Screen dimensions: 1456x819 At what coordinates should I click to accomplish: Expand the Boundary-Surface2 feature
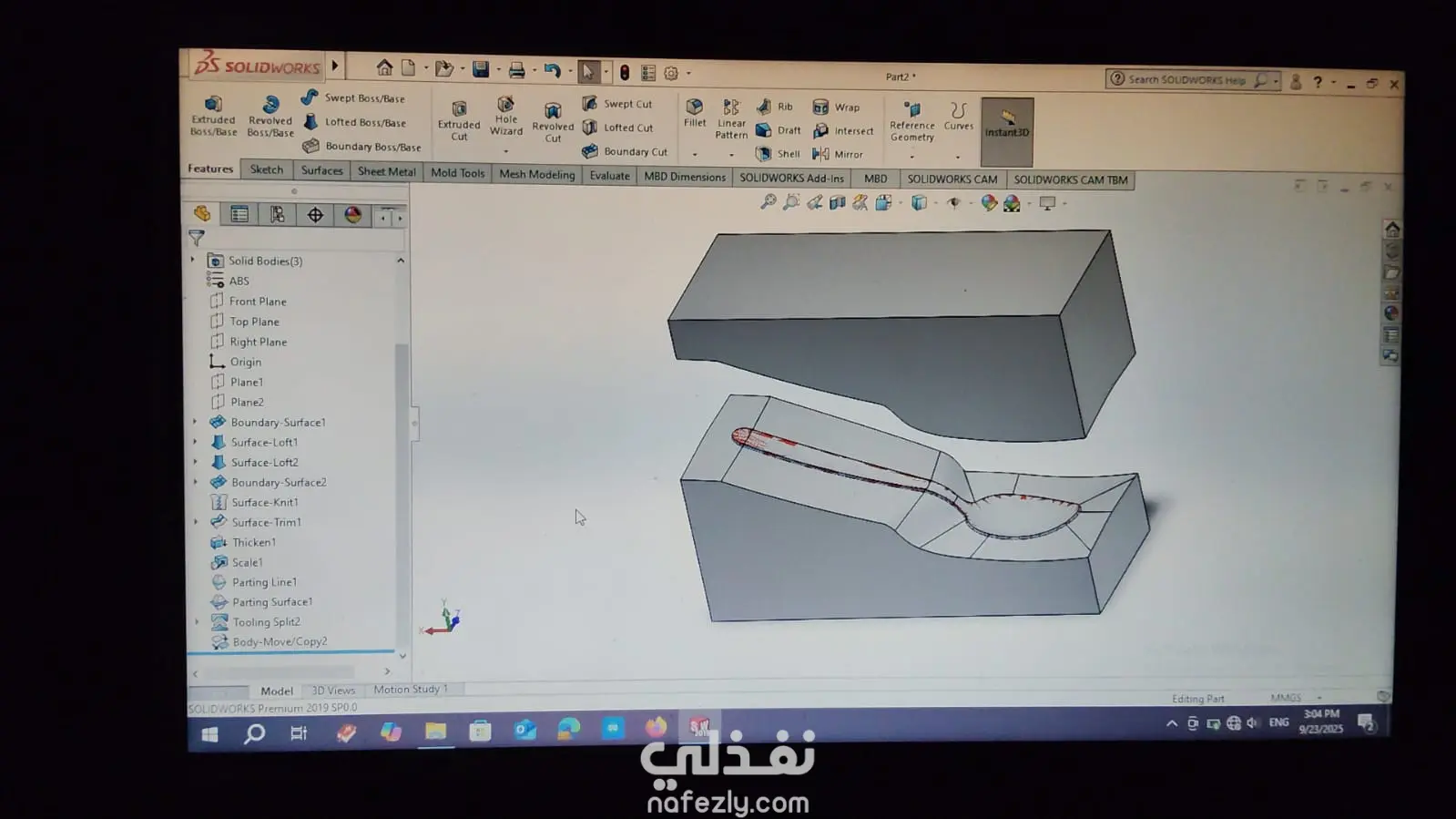point(196,482)
